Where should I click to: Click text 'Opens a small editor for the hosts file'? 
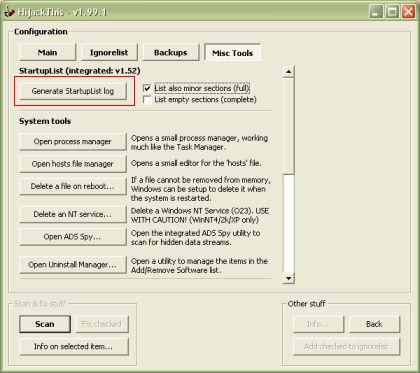click(196, 164)
